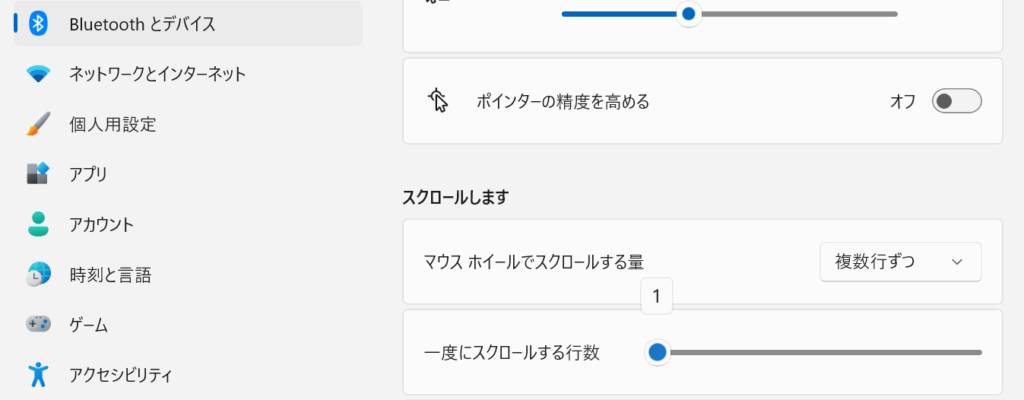
Task: Click the オフ status label
Action: pyautogui.click(x=902, y=101)
